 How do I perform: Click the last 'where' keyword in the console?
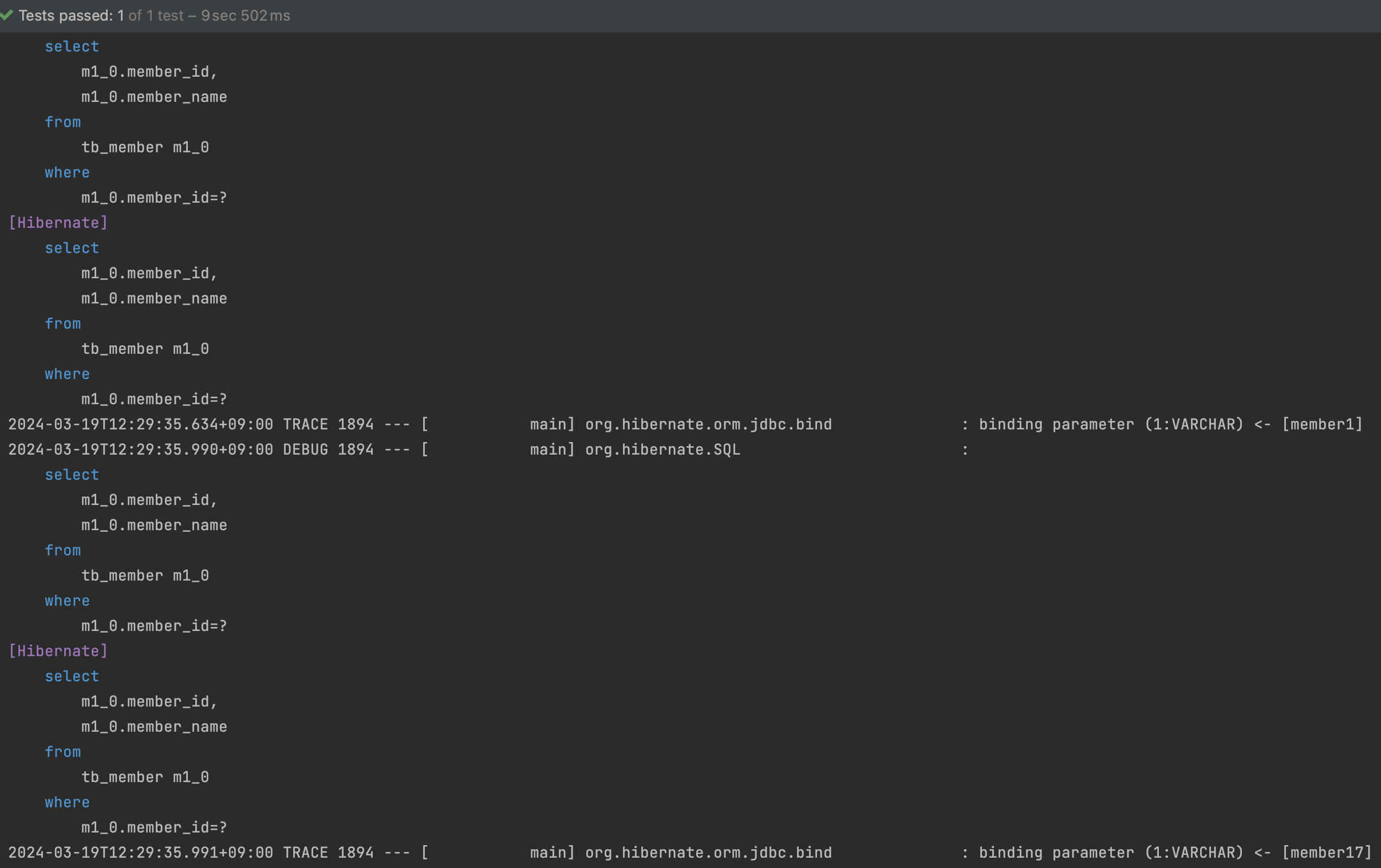(x=67, y=802)
